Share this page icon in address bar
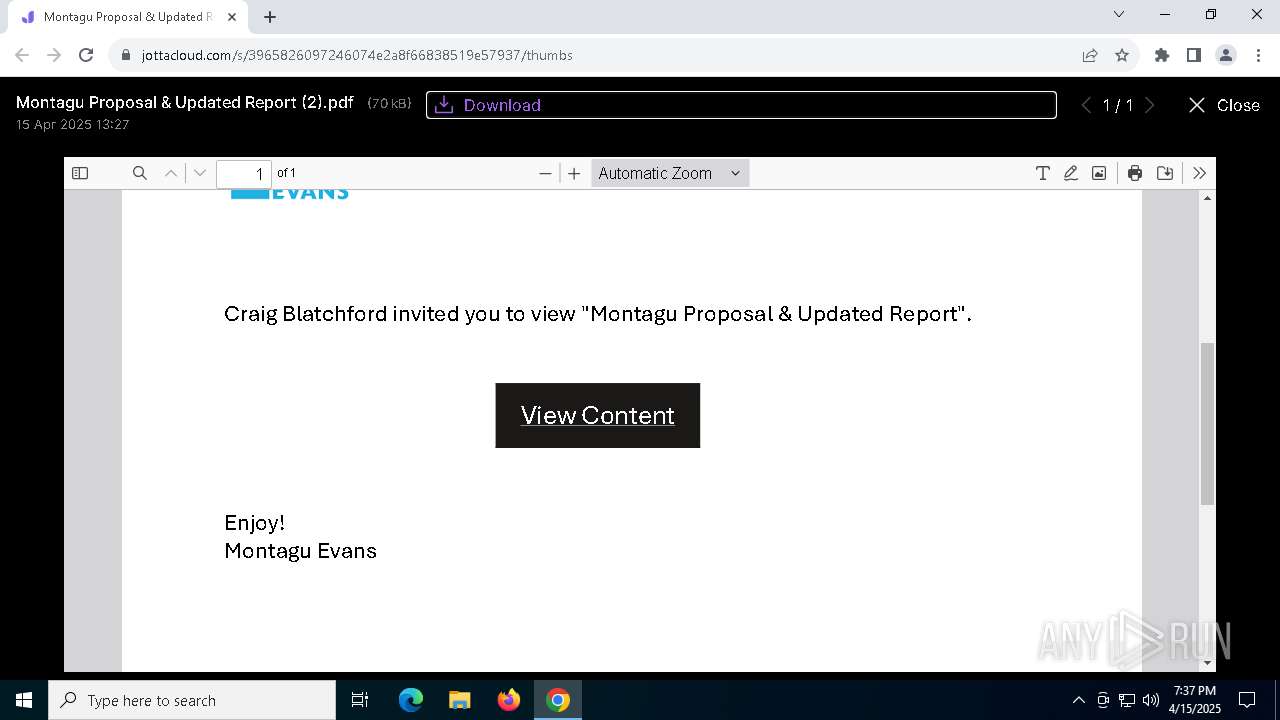The width and height of the screenshot is (1280, 720). 1090,55
